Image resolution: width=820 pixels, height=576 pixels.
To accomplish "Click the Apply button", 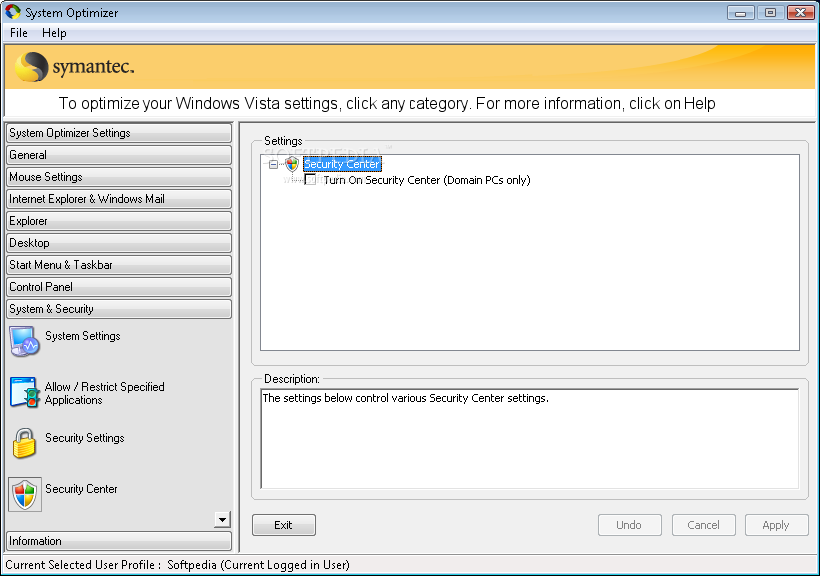I will coord(777,525).
